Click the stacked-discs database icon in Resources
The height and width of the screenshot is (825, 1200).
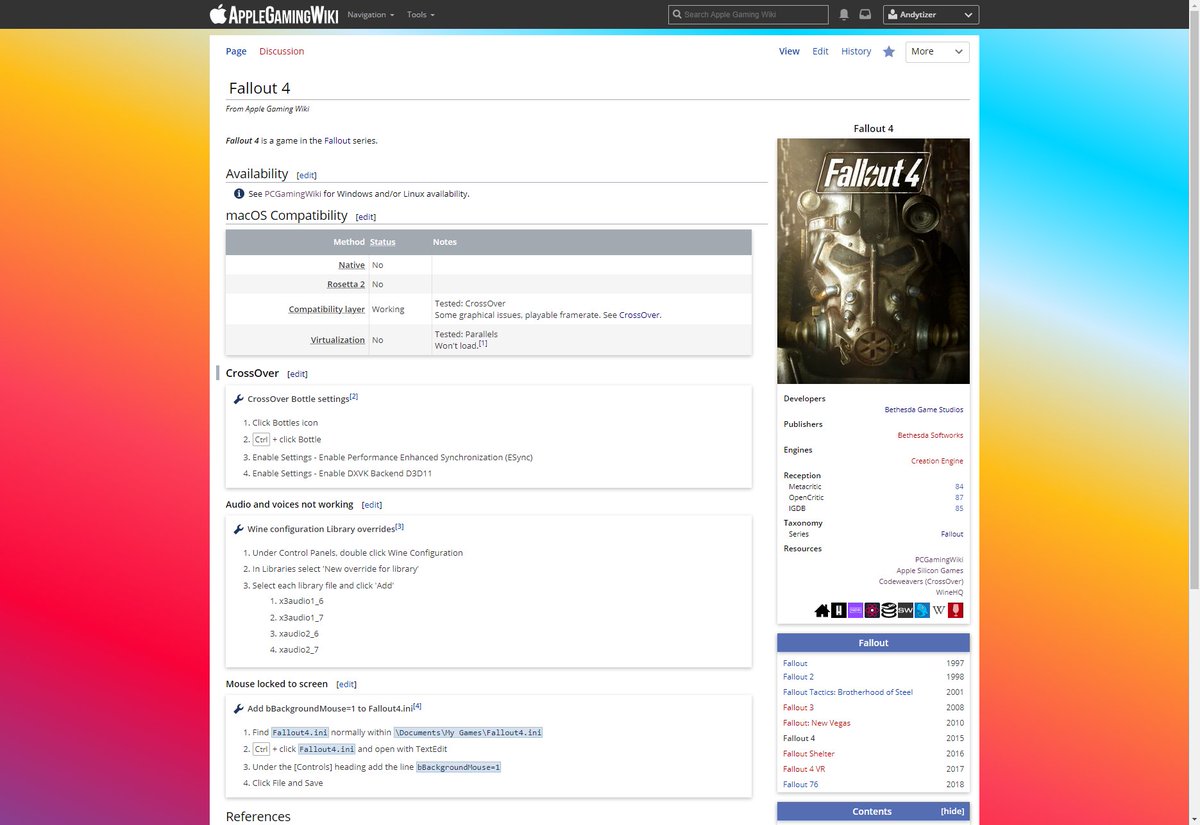[889, 609]
